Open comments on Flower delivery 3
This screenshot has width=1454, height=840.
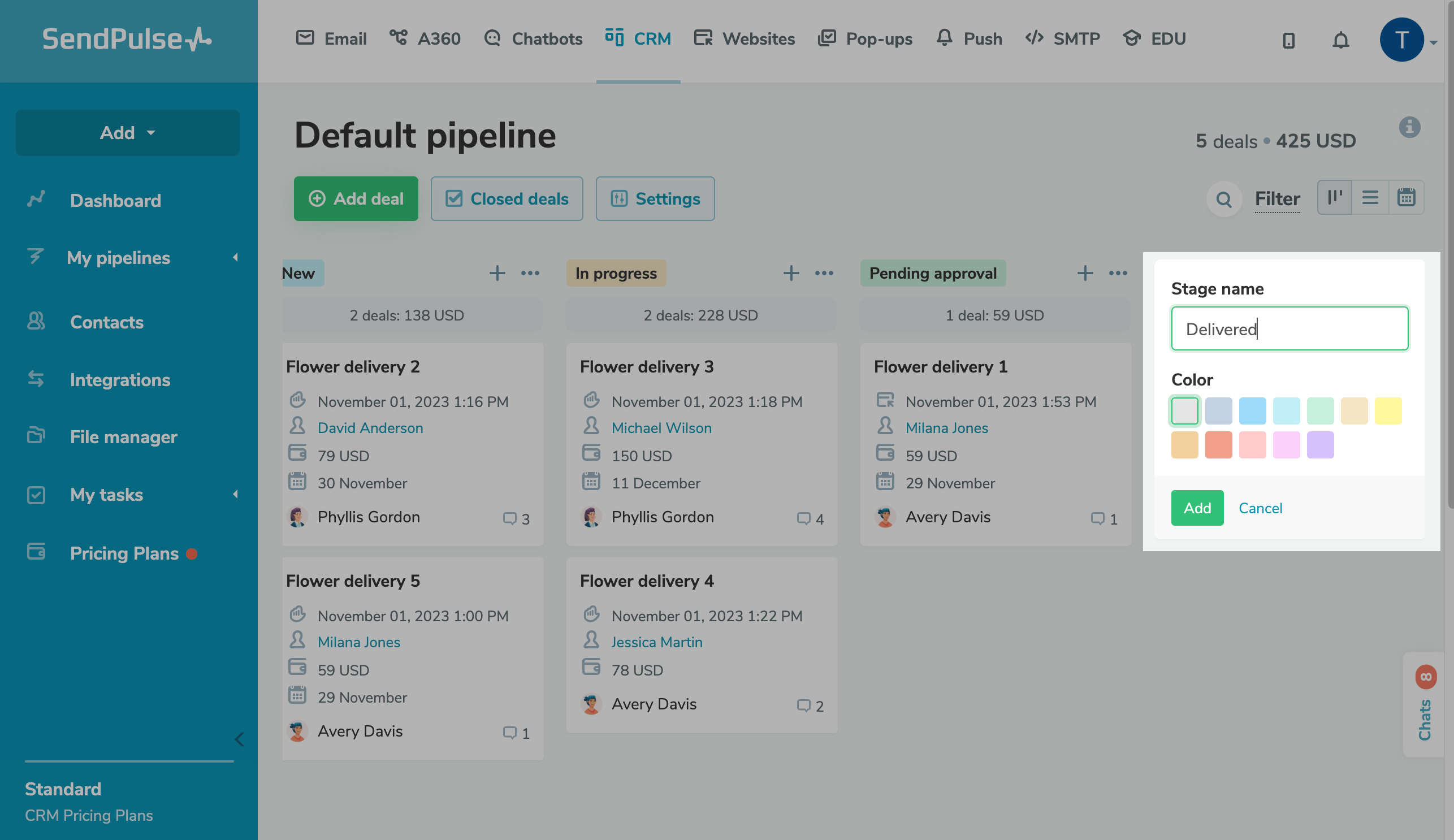(x=810, y=519)
